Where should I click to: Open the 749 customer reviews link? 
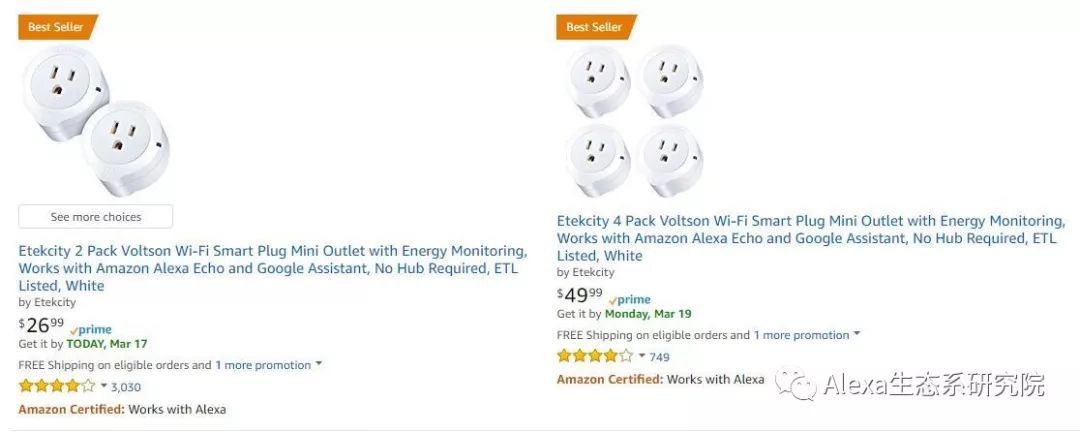[x=659, y=357]
